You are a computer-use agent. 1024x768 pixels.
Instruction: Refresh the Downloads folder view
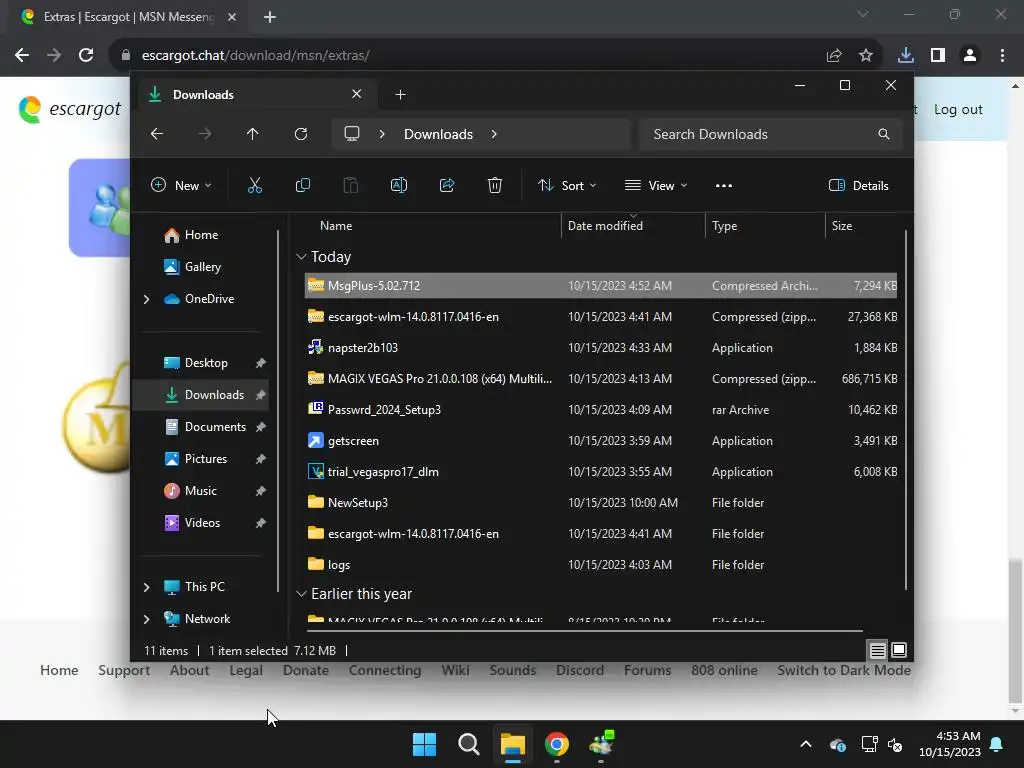[301, 134]
